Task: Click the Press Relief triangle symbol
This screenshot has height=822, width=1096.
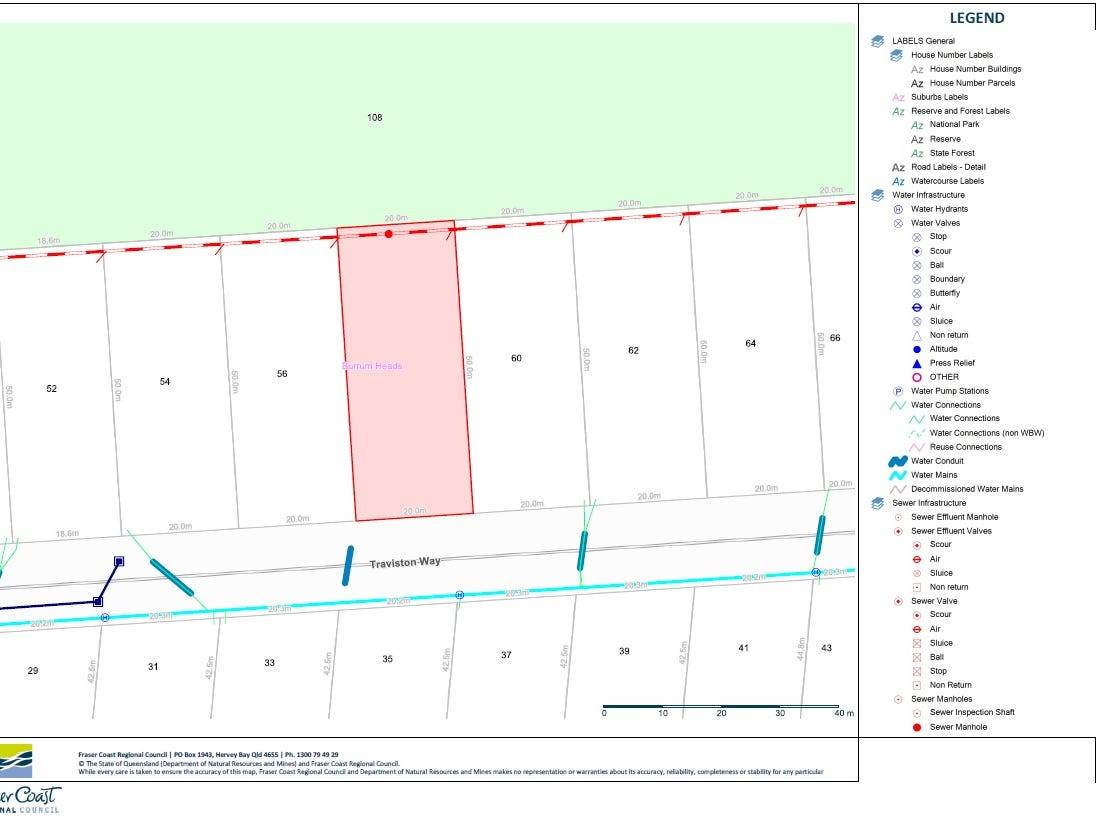Action: [916, 363]
